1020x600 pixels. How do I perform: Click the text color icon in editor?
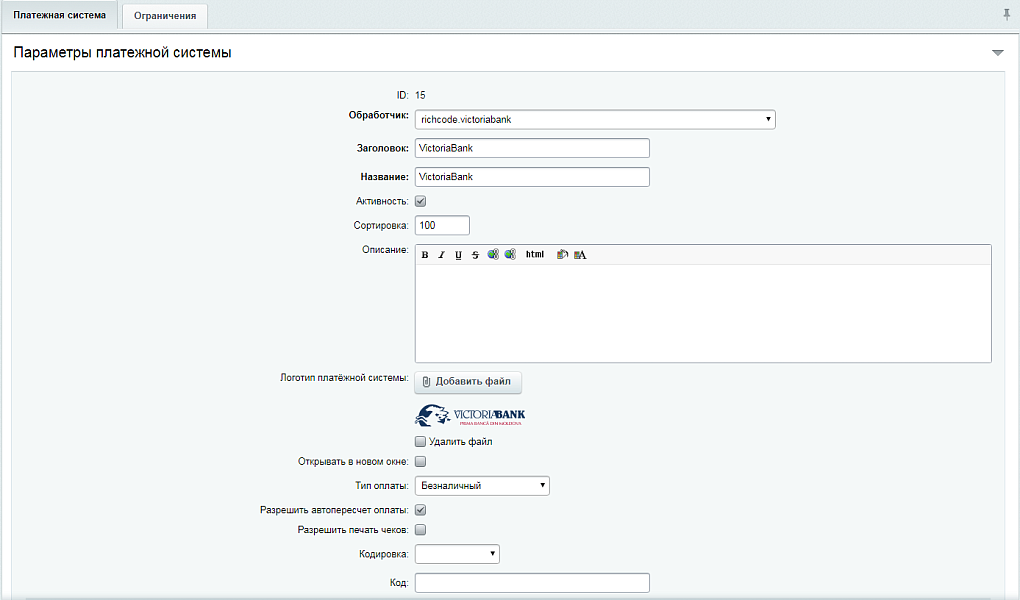(580, 255)
